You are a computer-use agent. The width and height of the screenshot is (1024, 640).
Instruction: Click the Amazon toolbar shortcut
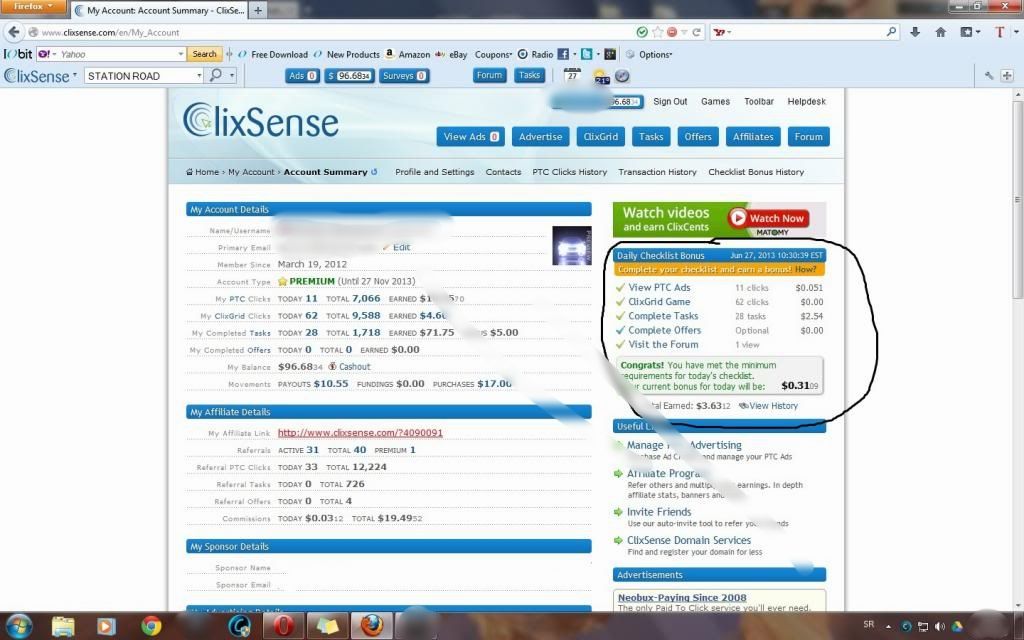click(408, 54)
